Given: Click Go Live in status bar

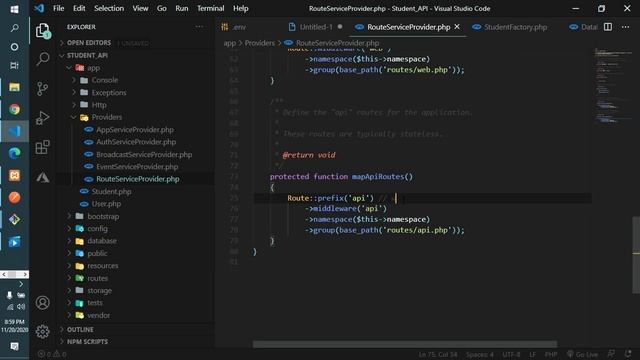Looking at the screenshot, I should click(582, 354).
